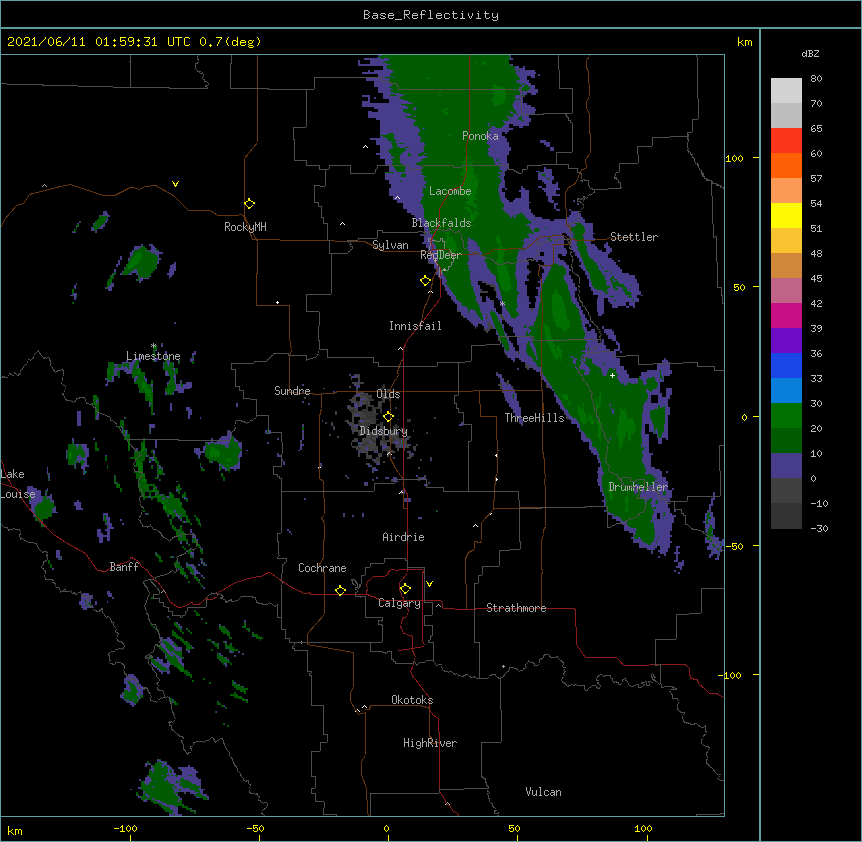
Task: Click the white plus marker northeast of ThreeHills
Action: click(x=612, y=375)
